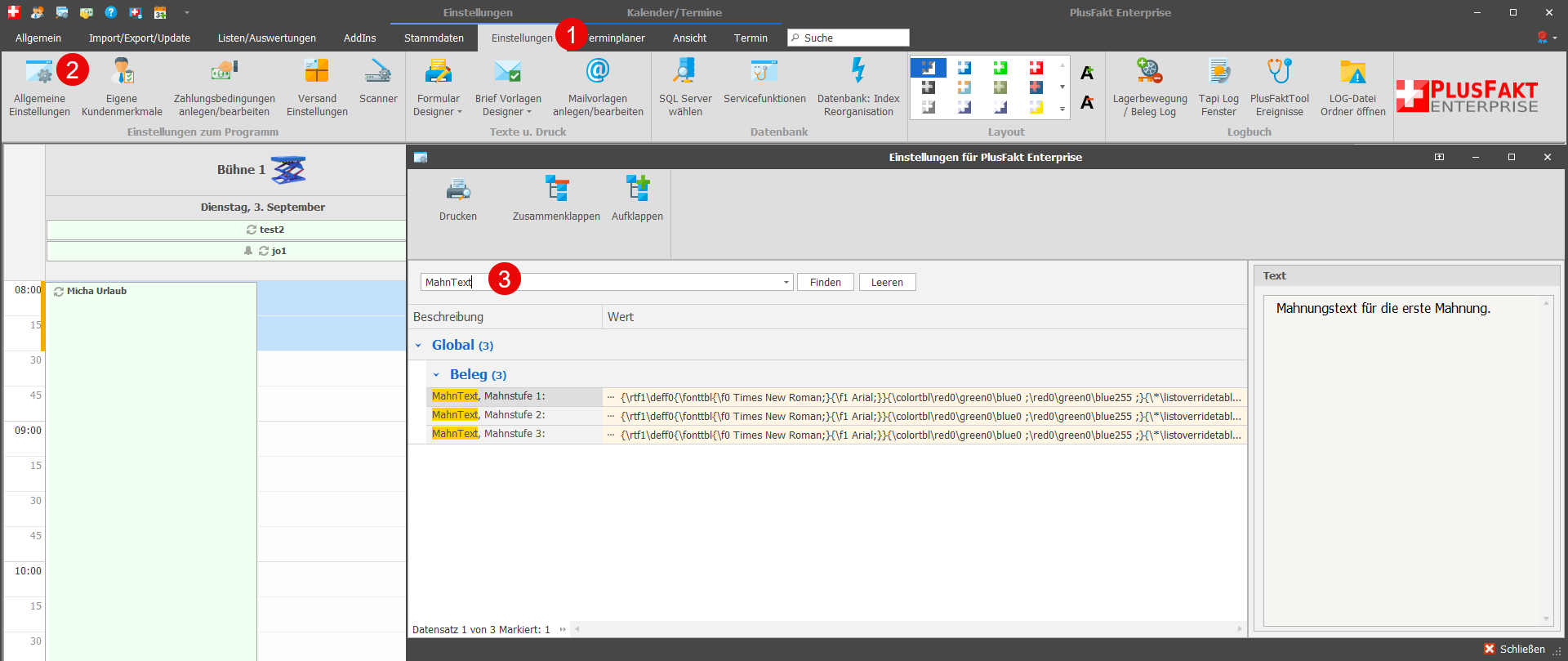This screenshot has width=1568, height=661.
Task: Open the Brief Vorlagen Designer dropdown
Action: pos(508,88)
